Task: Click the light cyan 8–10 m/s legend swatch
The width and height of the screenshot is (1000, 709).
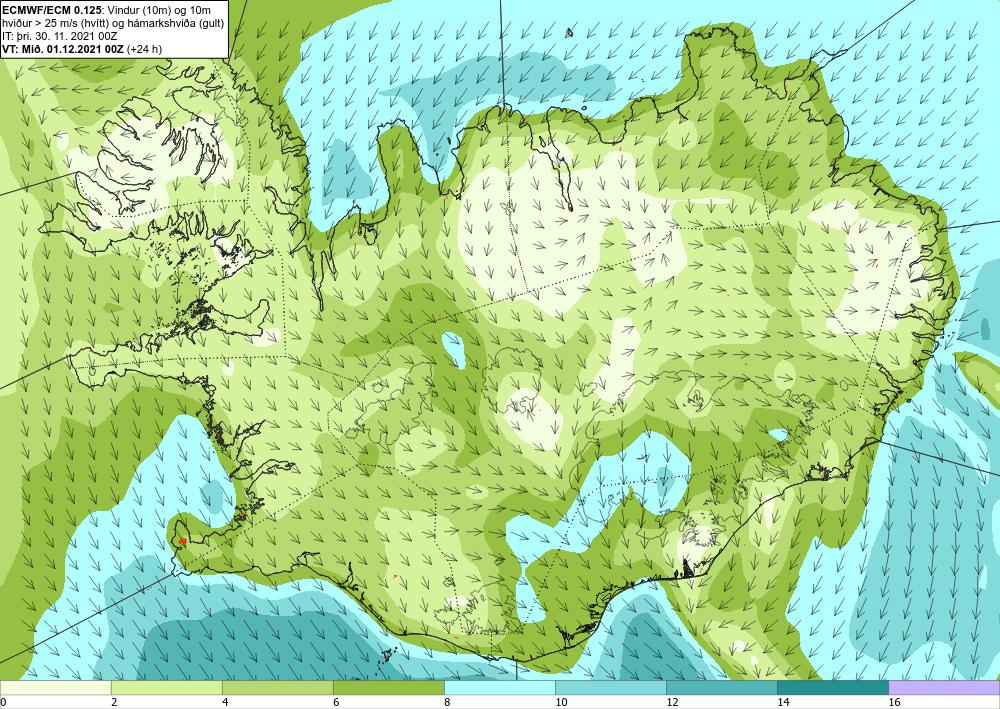Action: click(499, 687)
